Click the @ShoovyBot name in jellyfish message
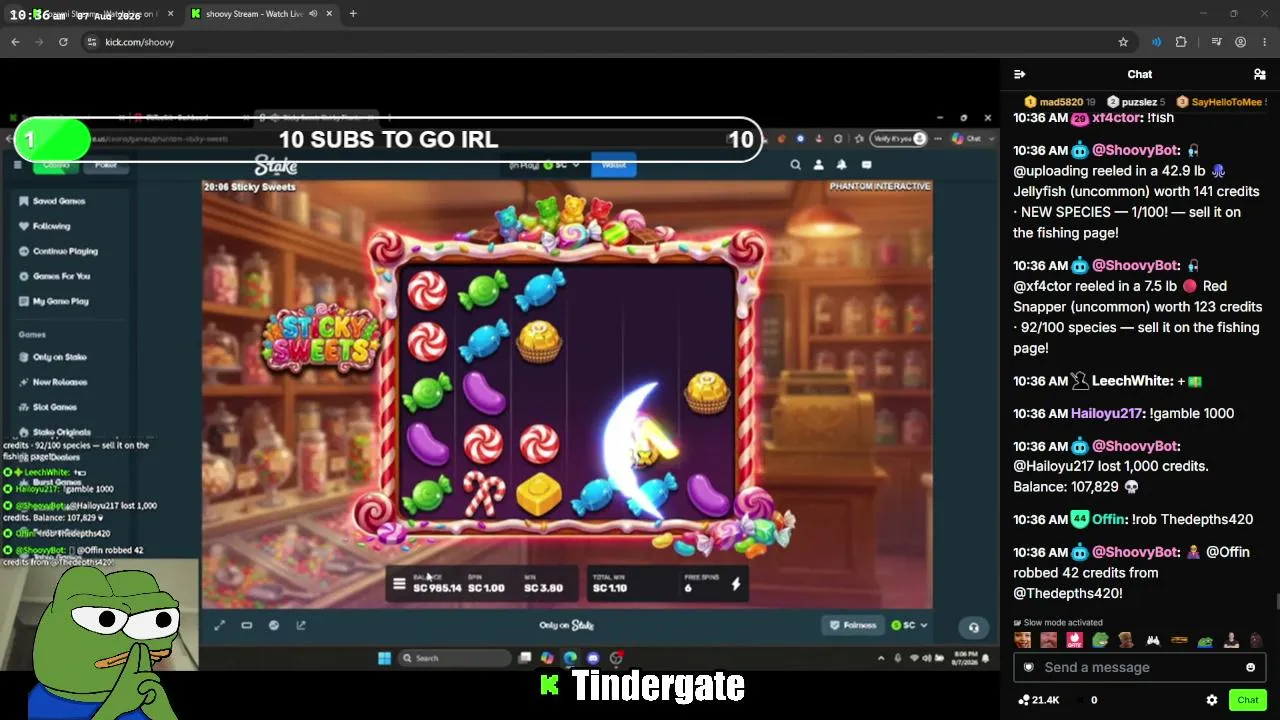The width and height of the screenshot is (1280, 720). 1135,150
